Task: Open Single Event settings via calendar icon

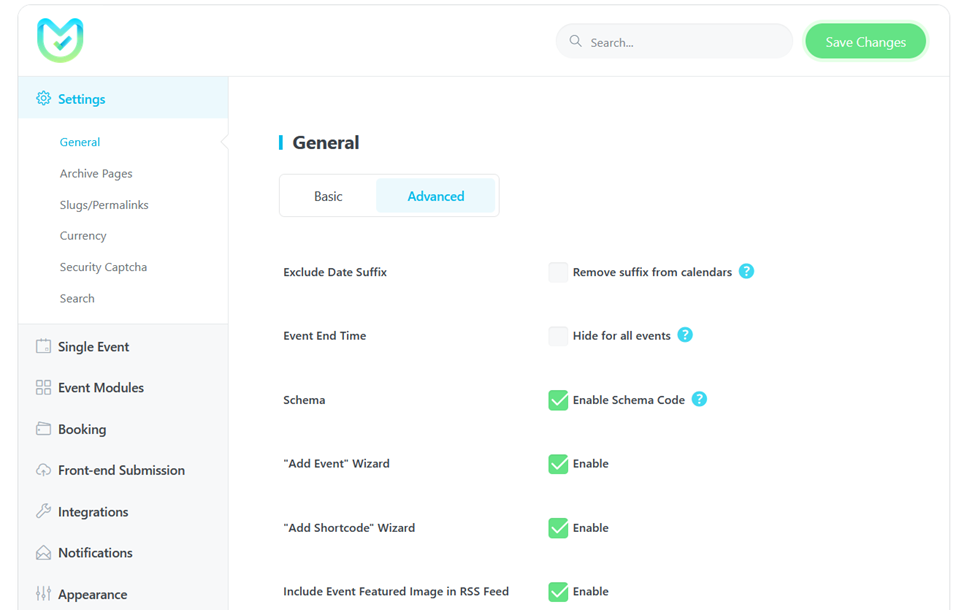Action: point(43,346)
